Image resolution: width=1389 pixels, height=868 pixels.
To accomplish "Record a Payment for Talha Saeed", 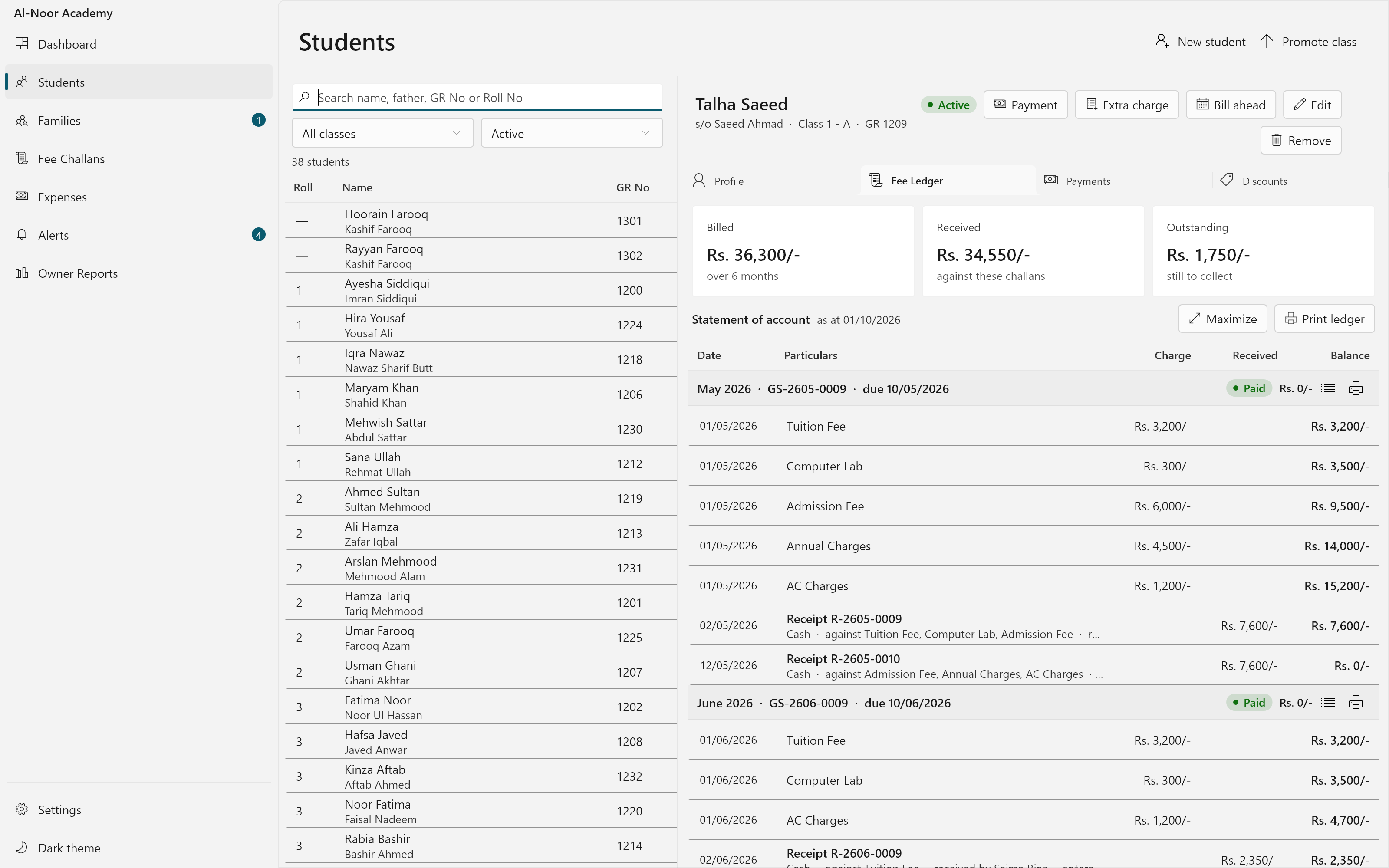I will coord(1025,105).
